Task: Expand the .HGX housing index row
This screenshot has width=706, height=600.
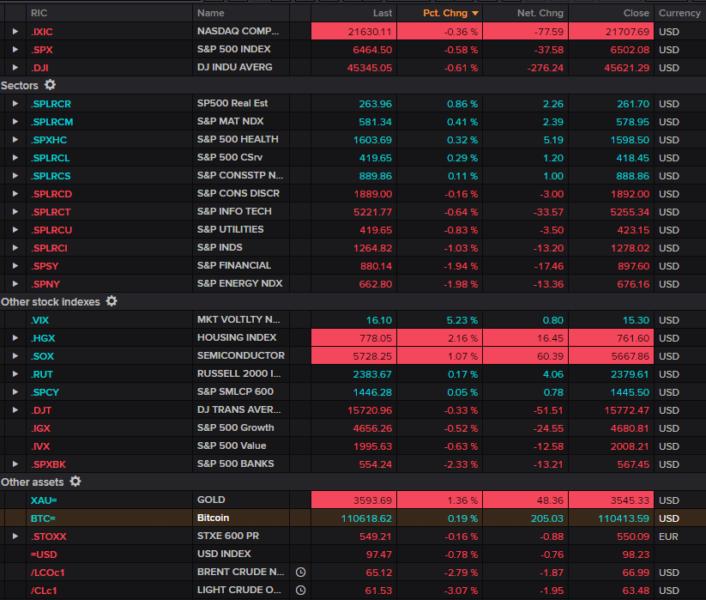Action: pos(15,338)
